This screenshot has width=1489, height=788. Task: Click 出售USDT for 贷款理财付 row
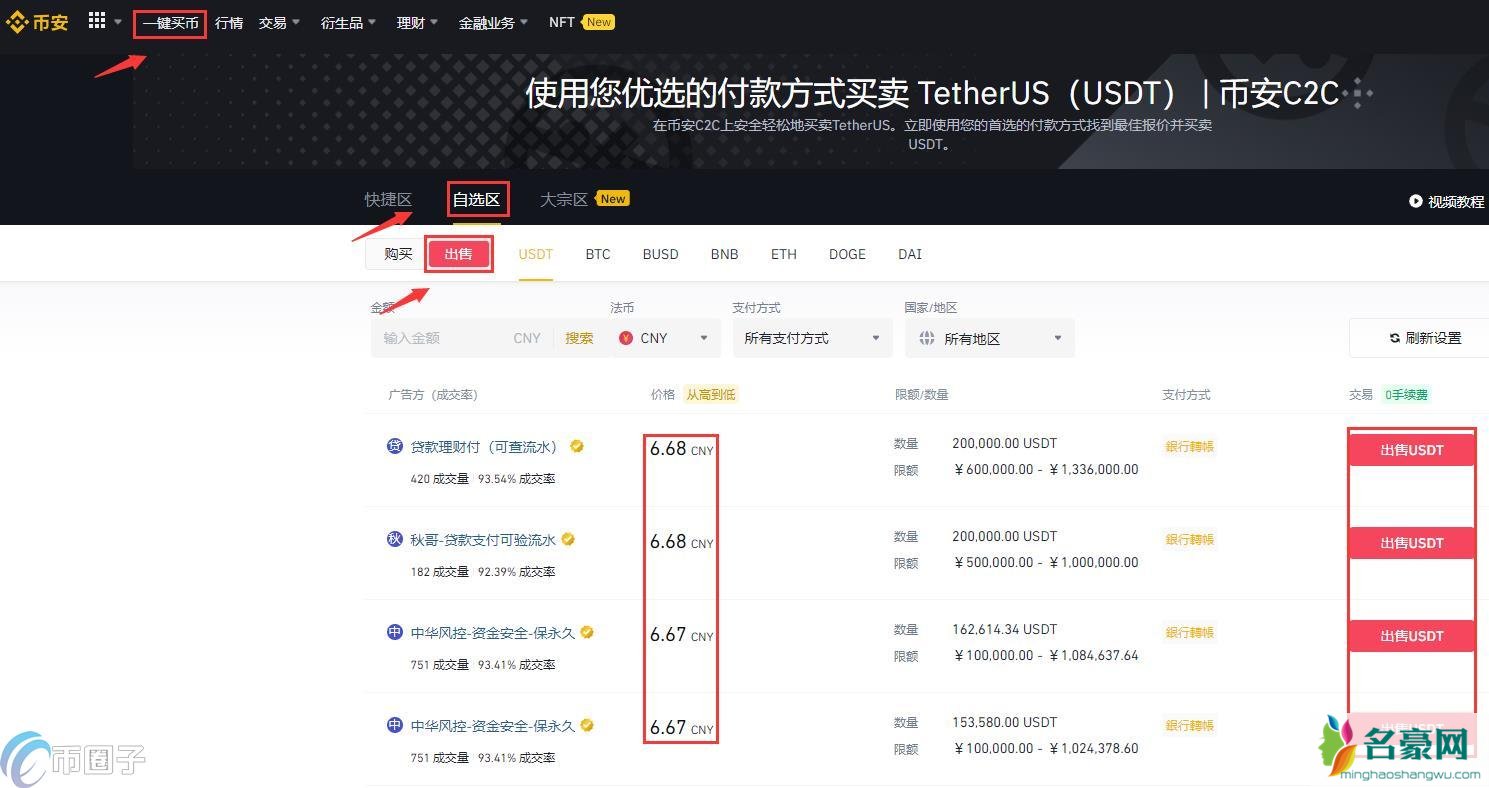point(1412,450)
